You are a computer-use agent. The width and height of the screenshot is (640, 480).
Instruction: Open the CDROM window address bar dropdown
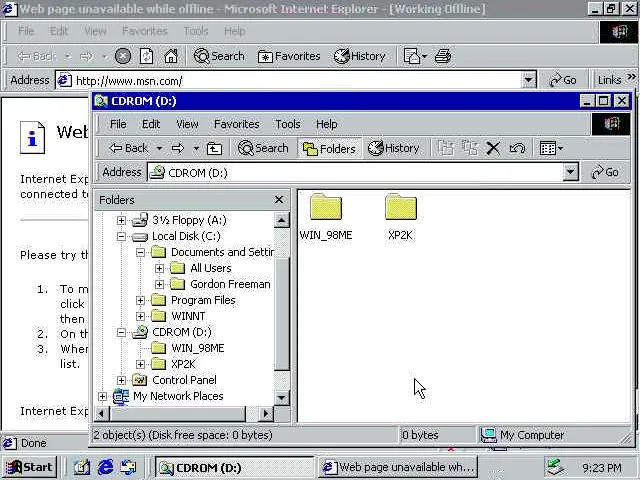tap(571, 172)
